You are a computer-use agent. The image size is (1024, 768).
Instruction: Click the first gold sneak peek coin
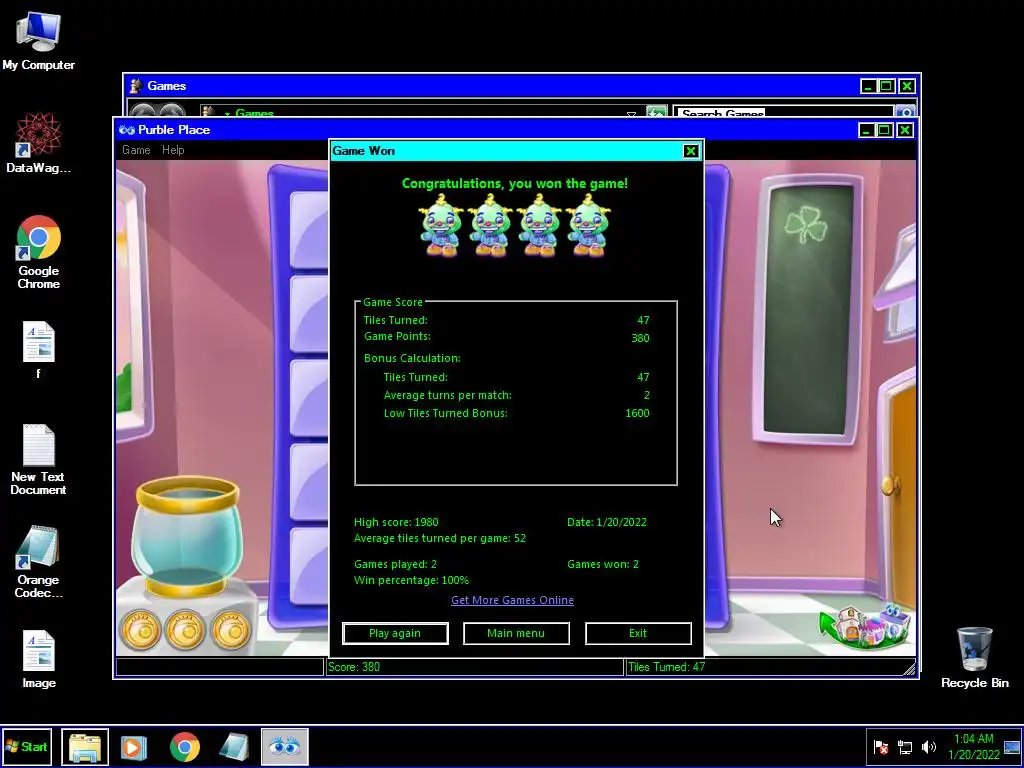(x=139, y=630)
